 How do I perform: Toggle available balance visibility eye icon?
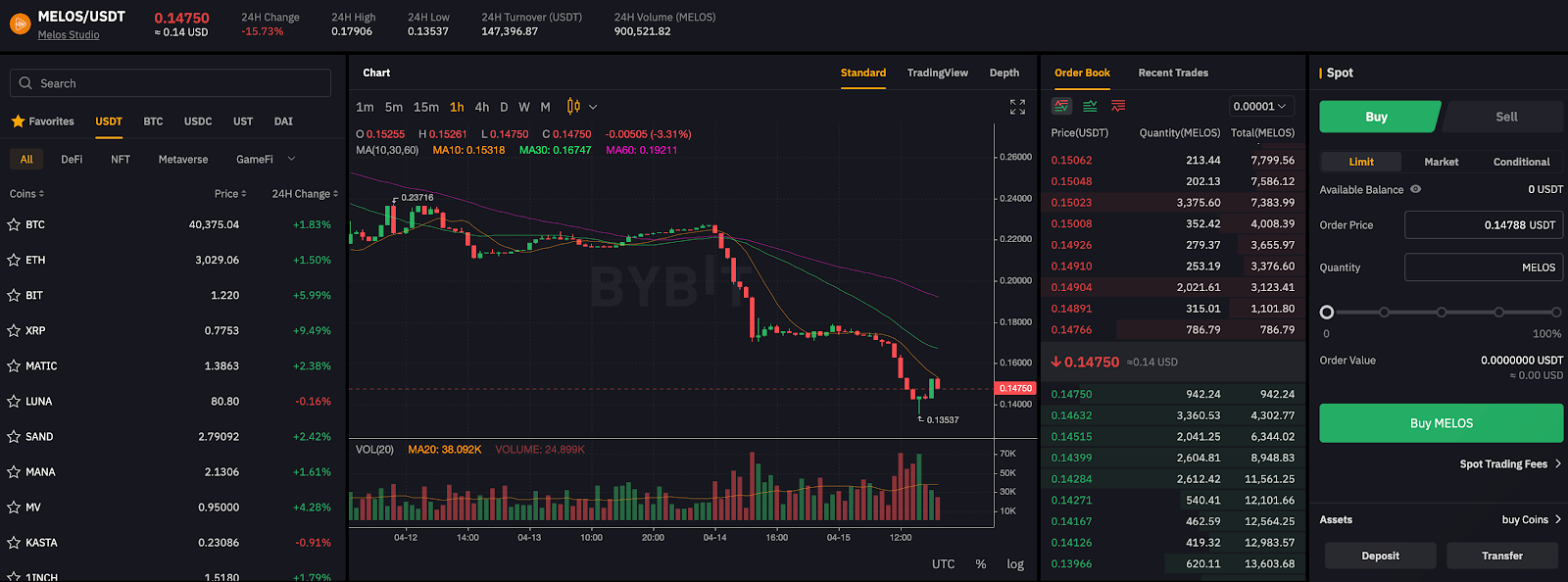click(x=1416, y=189)
